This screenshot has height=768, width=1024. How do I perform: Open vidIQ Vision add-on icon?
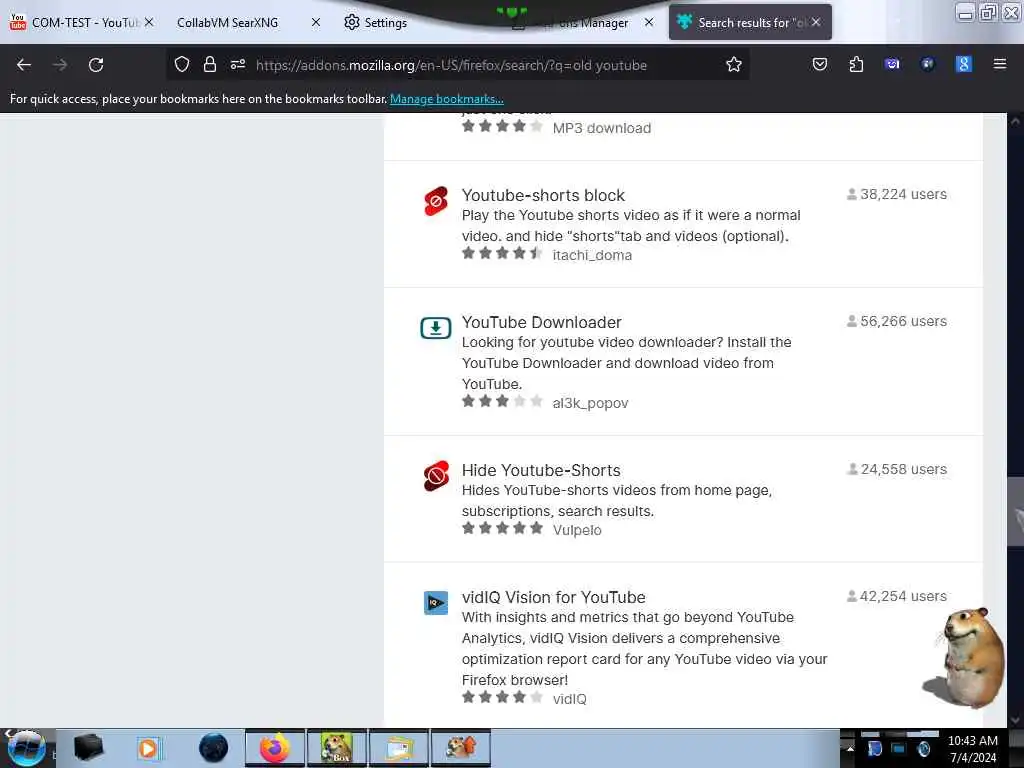pyautogui.click(x=436, y=602)
